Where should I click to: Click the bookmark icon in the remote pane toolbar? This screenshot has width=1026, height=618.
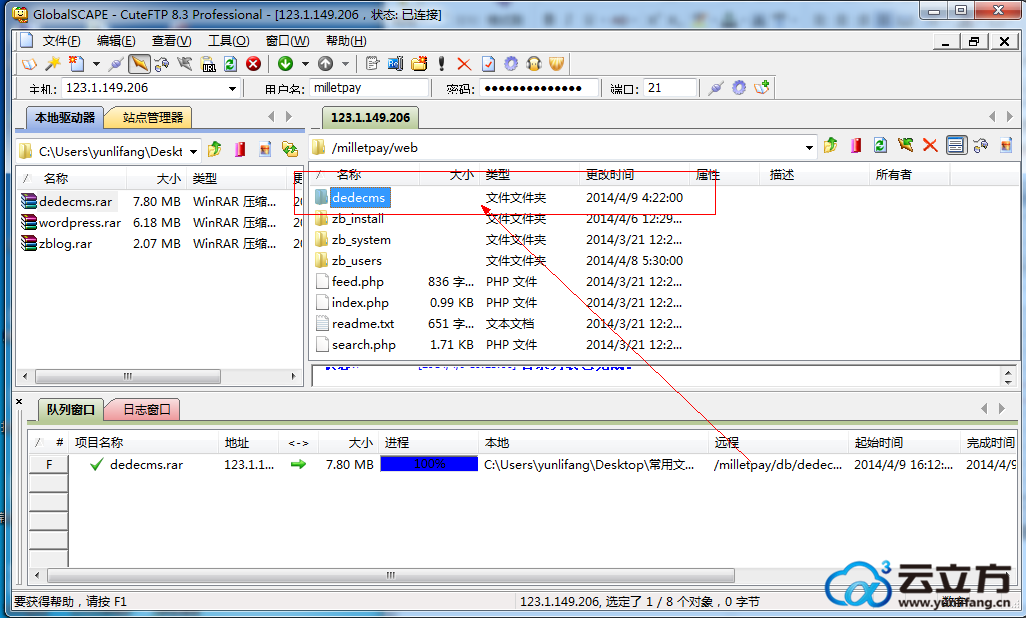856,145
